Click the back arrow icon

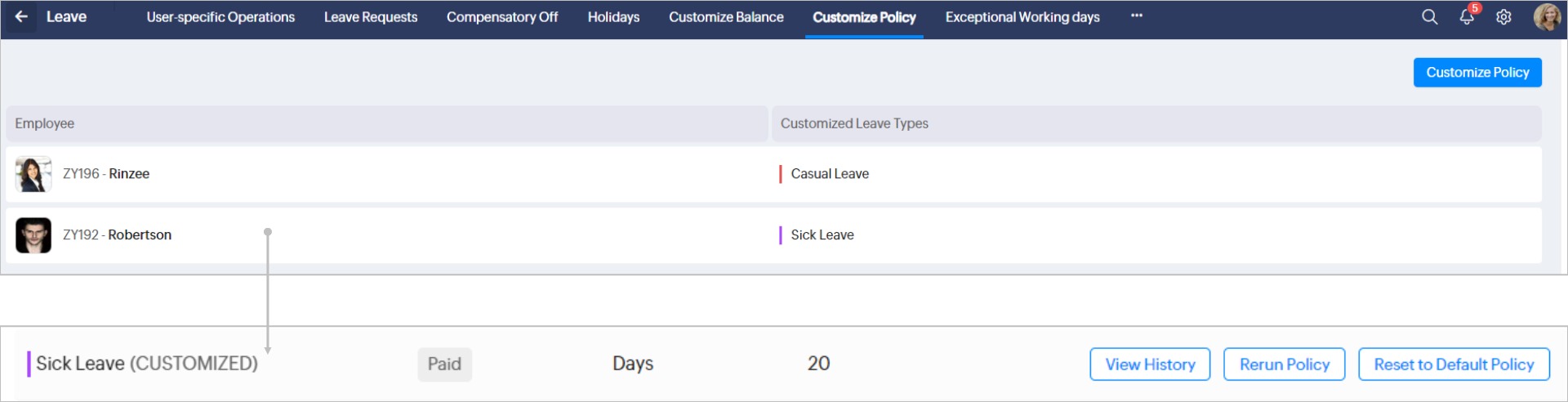[x=21, y=17]
